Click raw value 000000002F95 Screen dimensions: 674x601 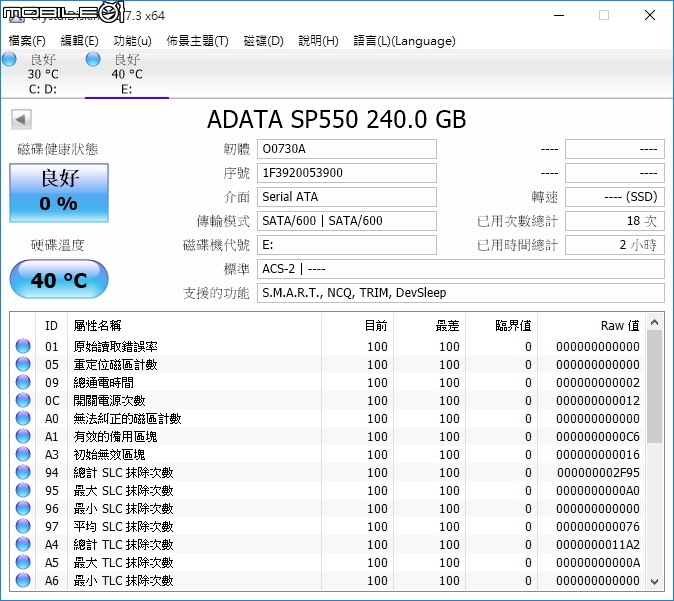coord(598,472)
